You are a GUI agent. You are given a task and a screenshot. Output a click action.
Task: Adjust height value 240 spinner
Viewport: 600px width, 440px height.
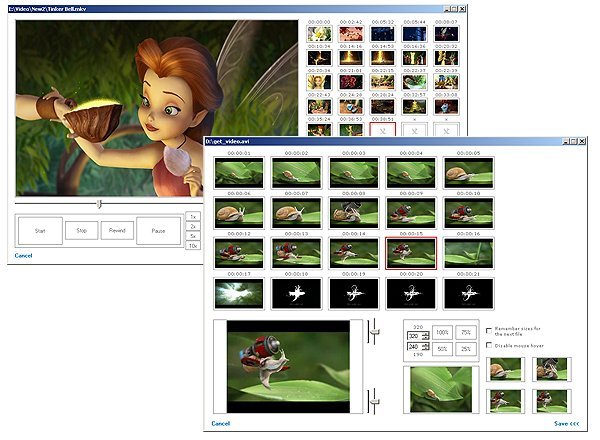tap(425, 347)
